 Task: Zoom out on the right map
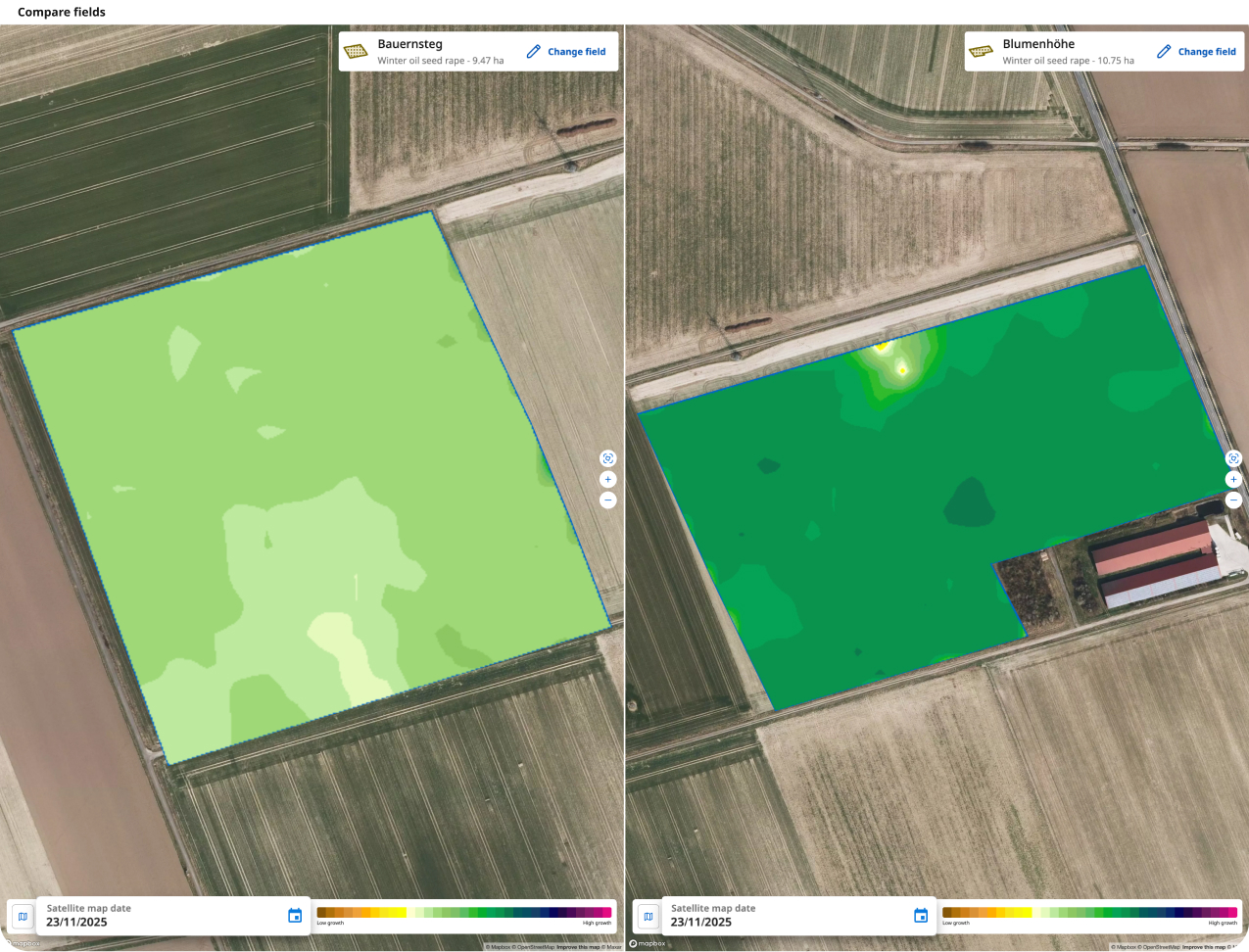tap(1233, 500)
